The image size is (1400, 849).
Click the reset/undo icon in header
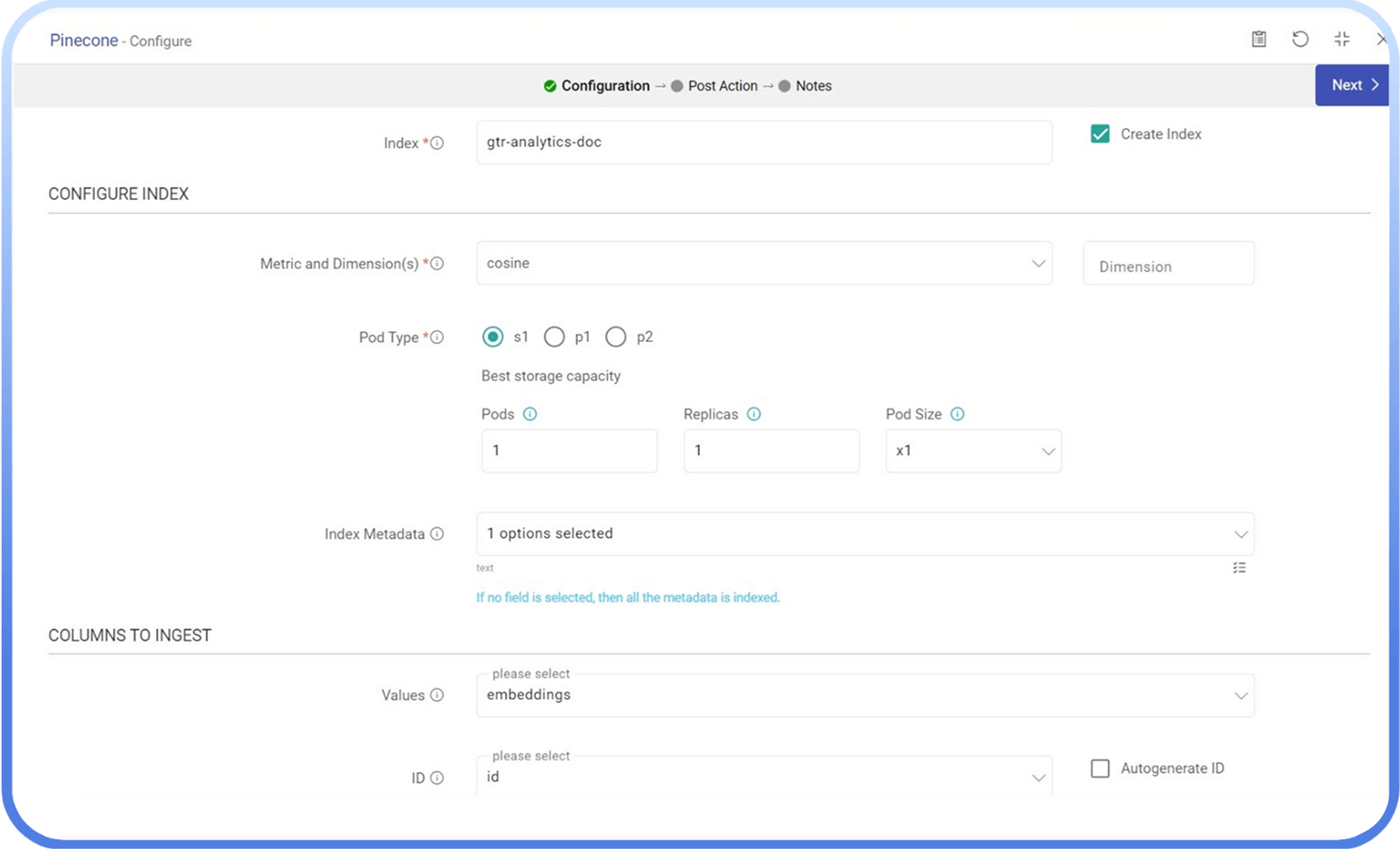[x=1300, y=39]
